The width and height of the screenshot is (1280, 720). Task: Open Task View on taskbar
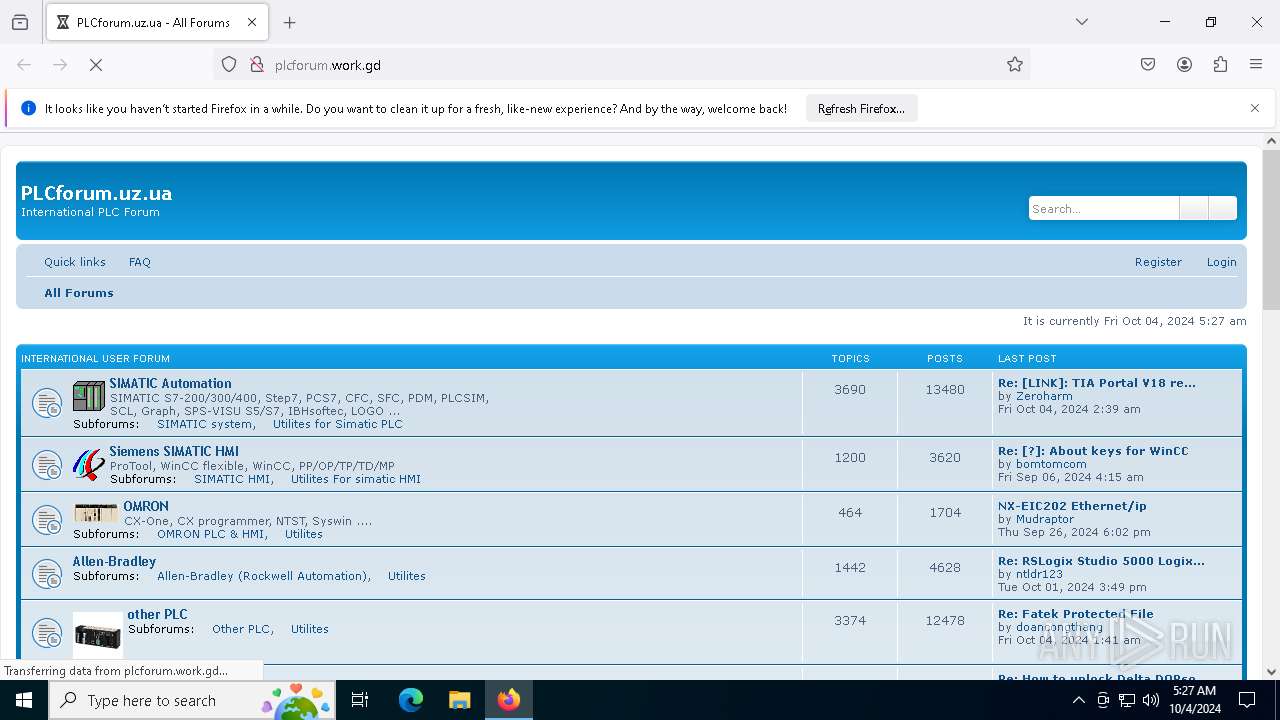point(360,700)
